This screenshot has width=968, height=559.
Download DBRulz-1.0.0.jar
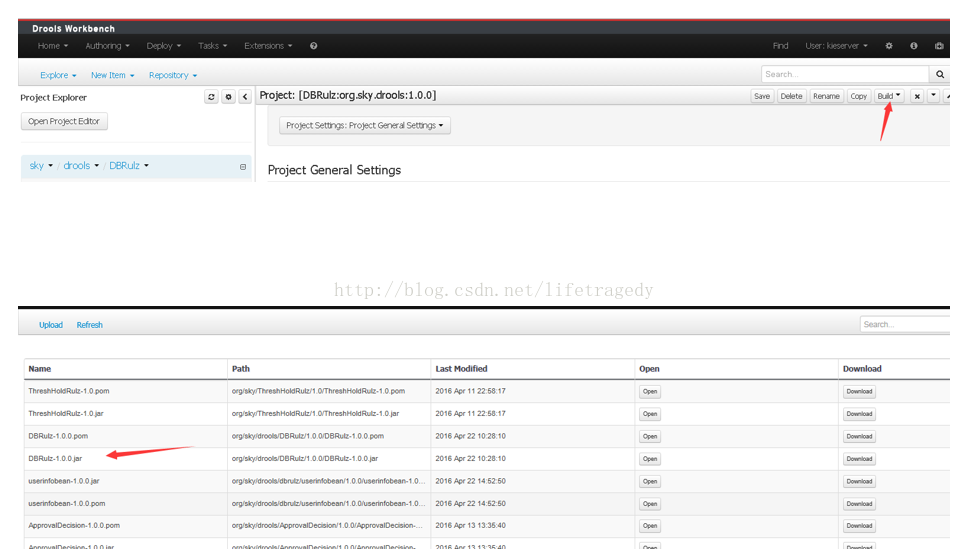[x=859, y=459]
